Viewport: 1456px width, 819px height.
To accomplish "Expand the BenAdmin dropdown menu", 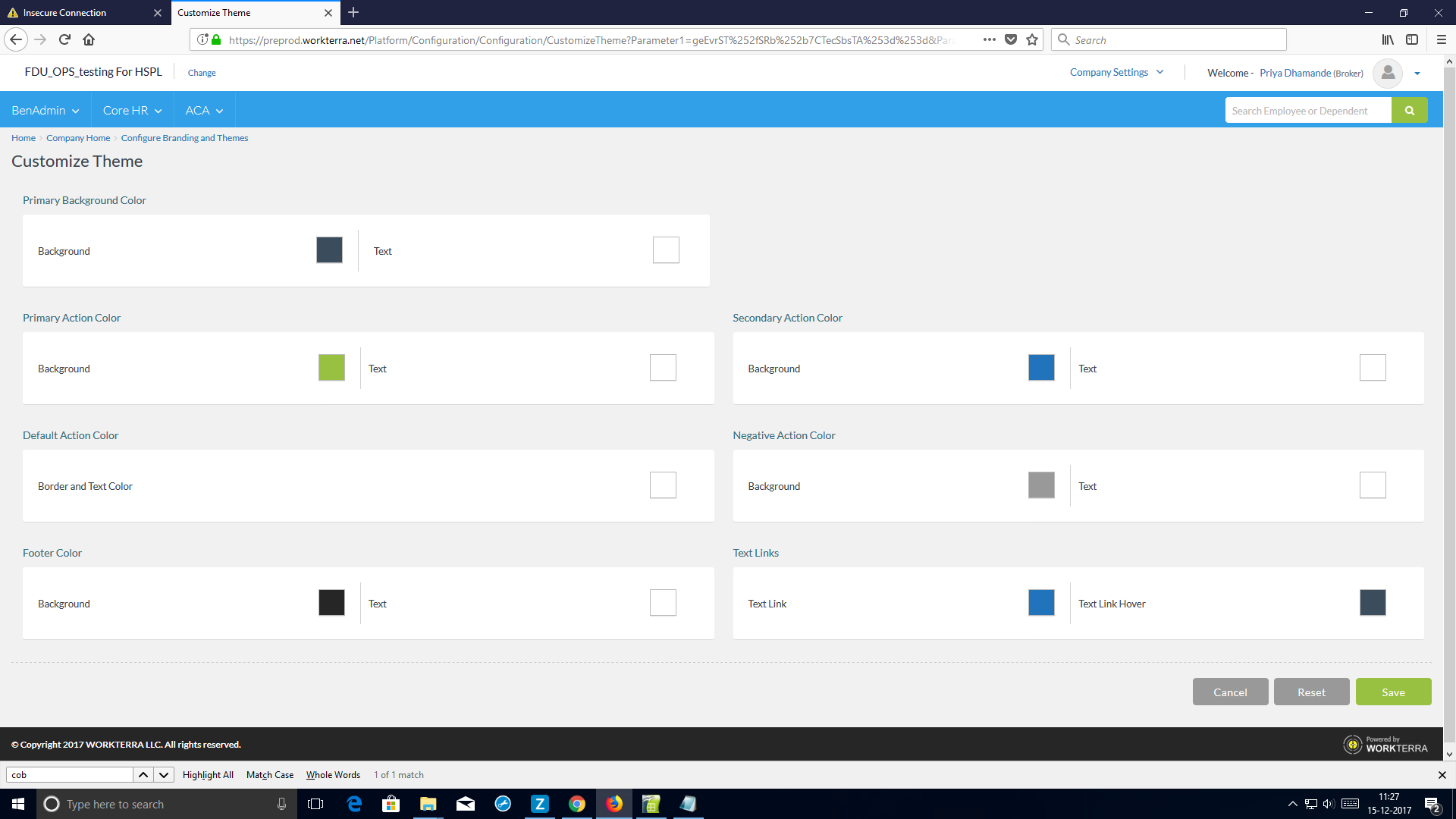I will pos(45,111).
